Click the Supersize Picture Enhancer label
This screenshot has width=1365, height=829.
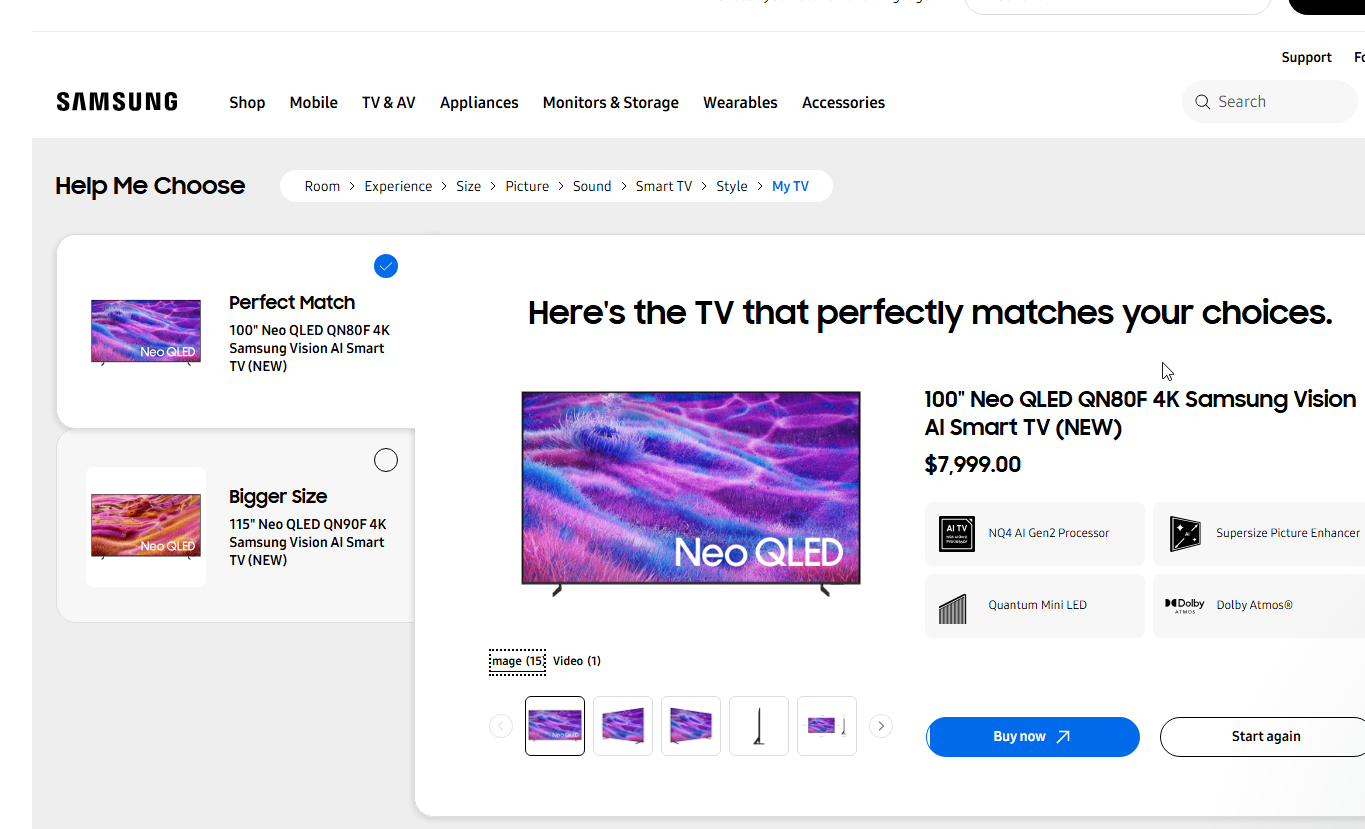[x=1288, y=533]
